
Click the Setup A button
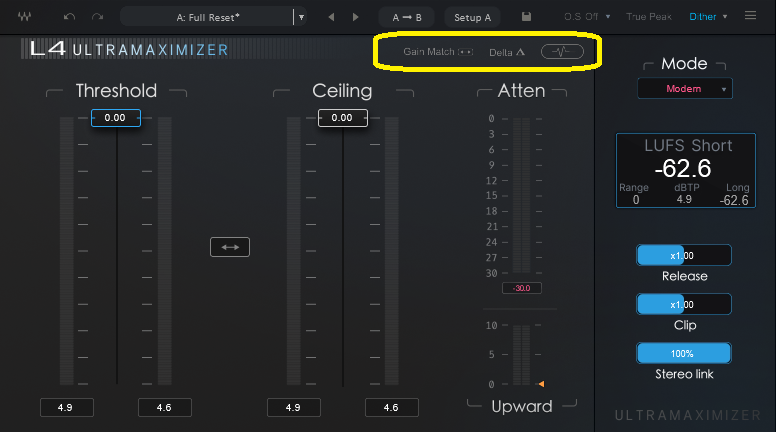click(x=472, y=17)
